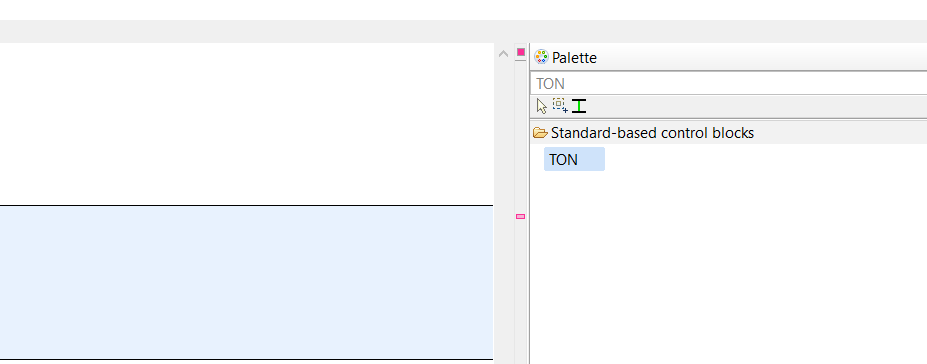927x364 pixels.
Task: Click the pink square overview ruler marker
Action: pyautogui.click(x=521, y=52)
